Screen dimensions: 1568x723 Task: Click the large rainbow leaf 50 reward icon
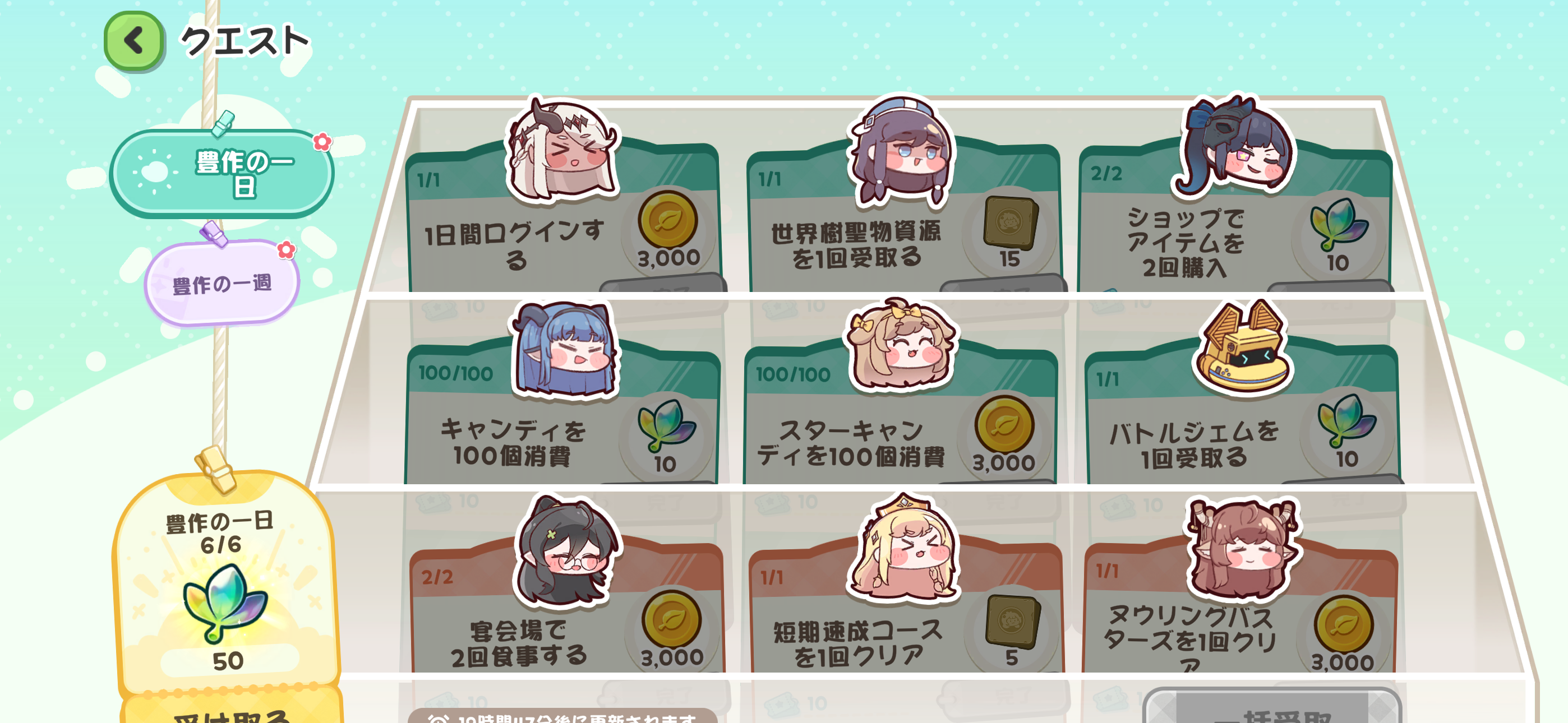tap(225, 602)
